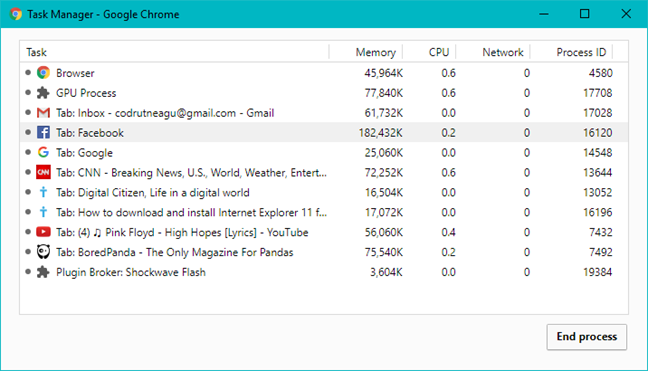Click the Chrome icon in the Browser row

click(43, 73)
